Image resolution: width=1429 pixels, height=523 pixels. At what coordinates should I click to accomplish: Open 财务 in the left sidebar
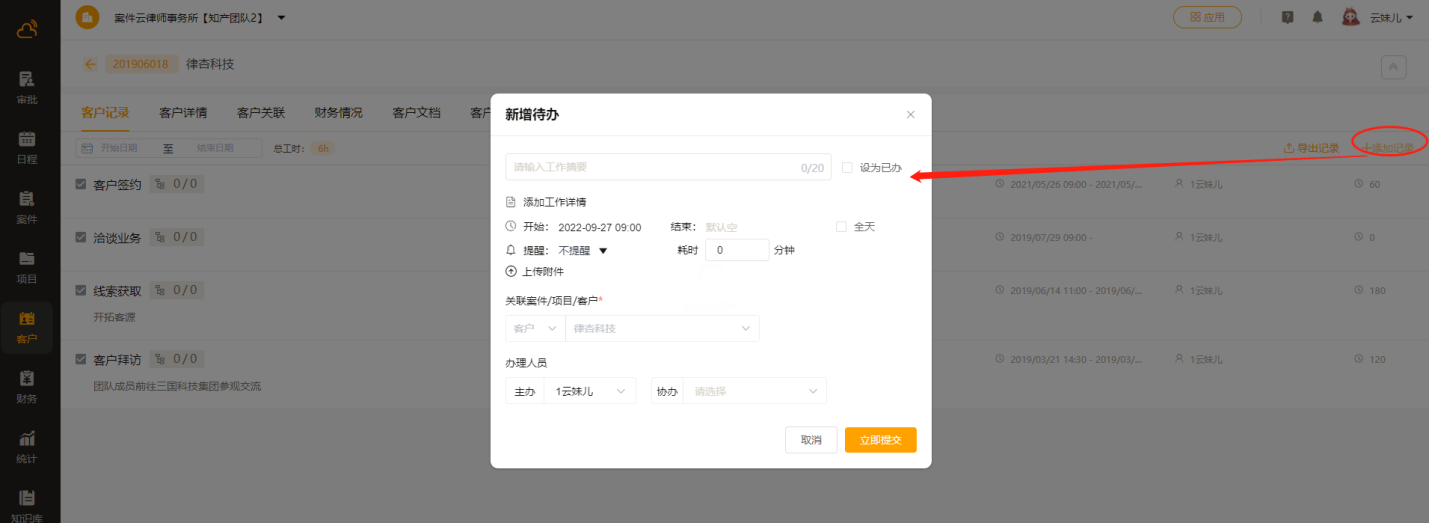(27, 387)
